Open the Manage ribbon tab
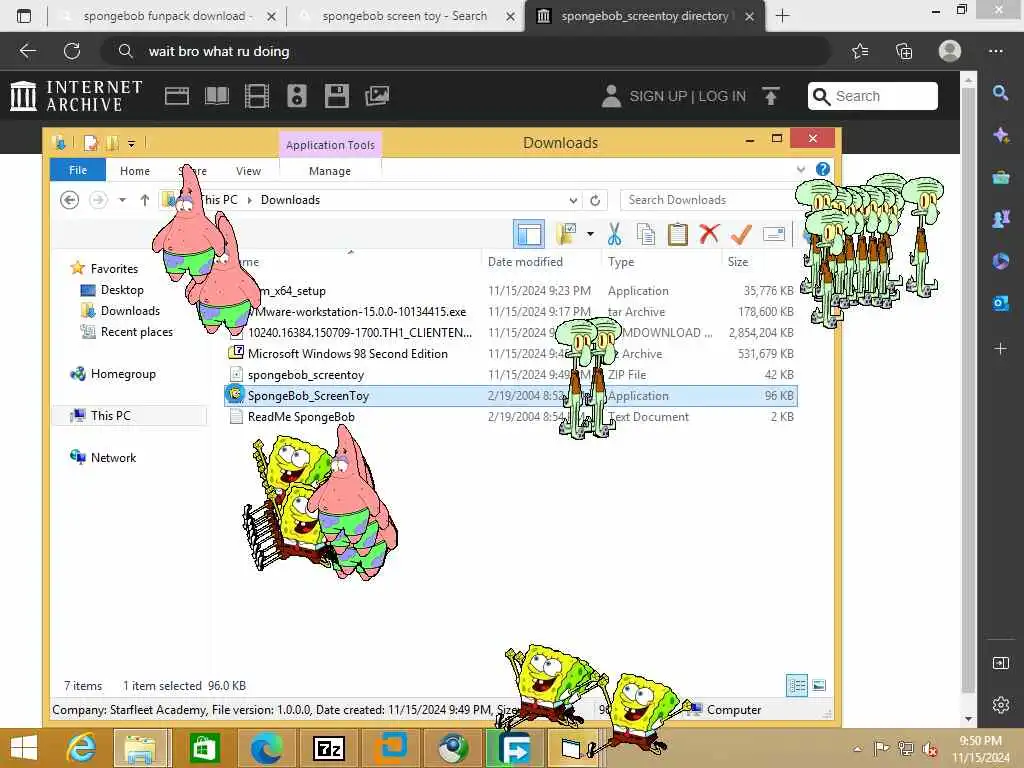1024x768 pixels. click(x=330, y=170)
